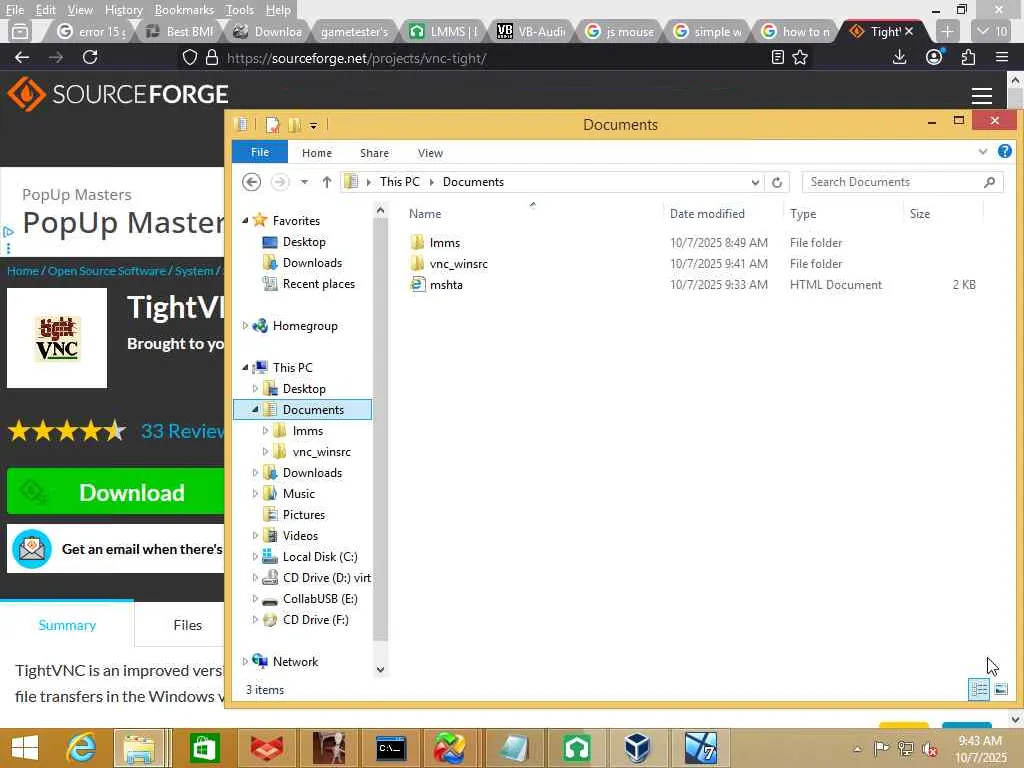The image size is (1024, 768).
Task: Click New folder icon in quick access toolbar
Action: [295, 124]
